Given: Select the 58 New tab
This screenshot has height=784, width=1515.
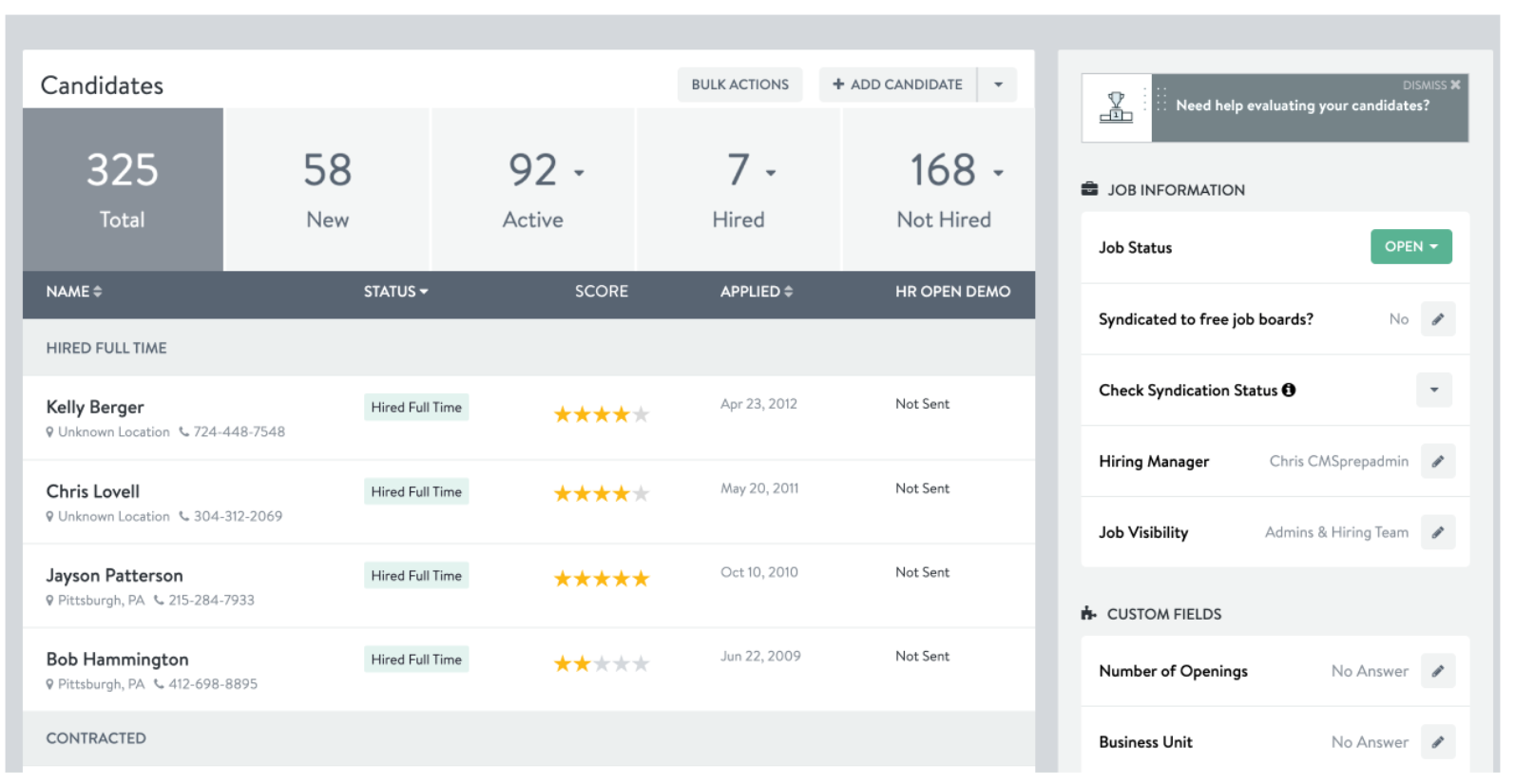Looking at the screenshot, I should [328, 190].
